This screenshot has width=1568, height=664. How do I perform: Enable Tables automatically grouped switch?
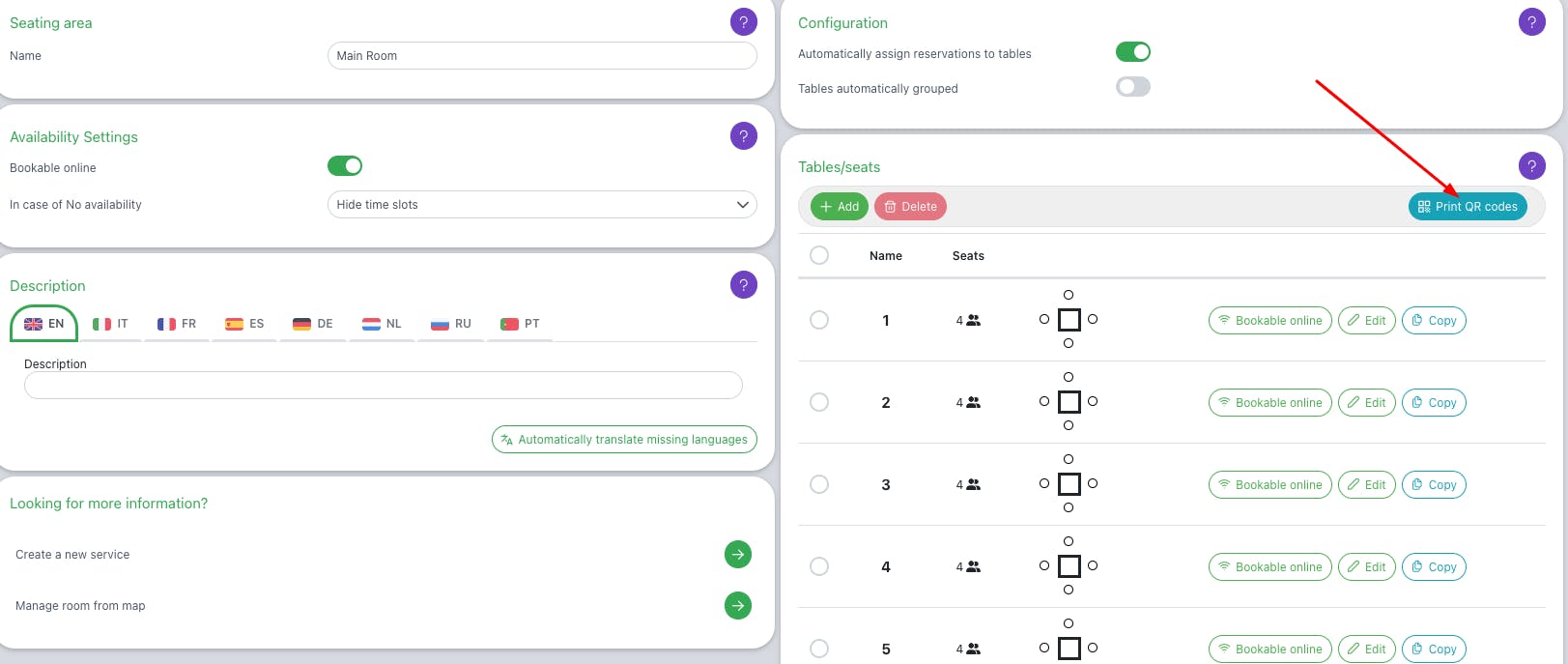coord(1133,87)
